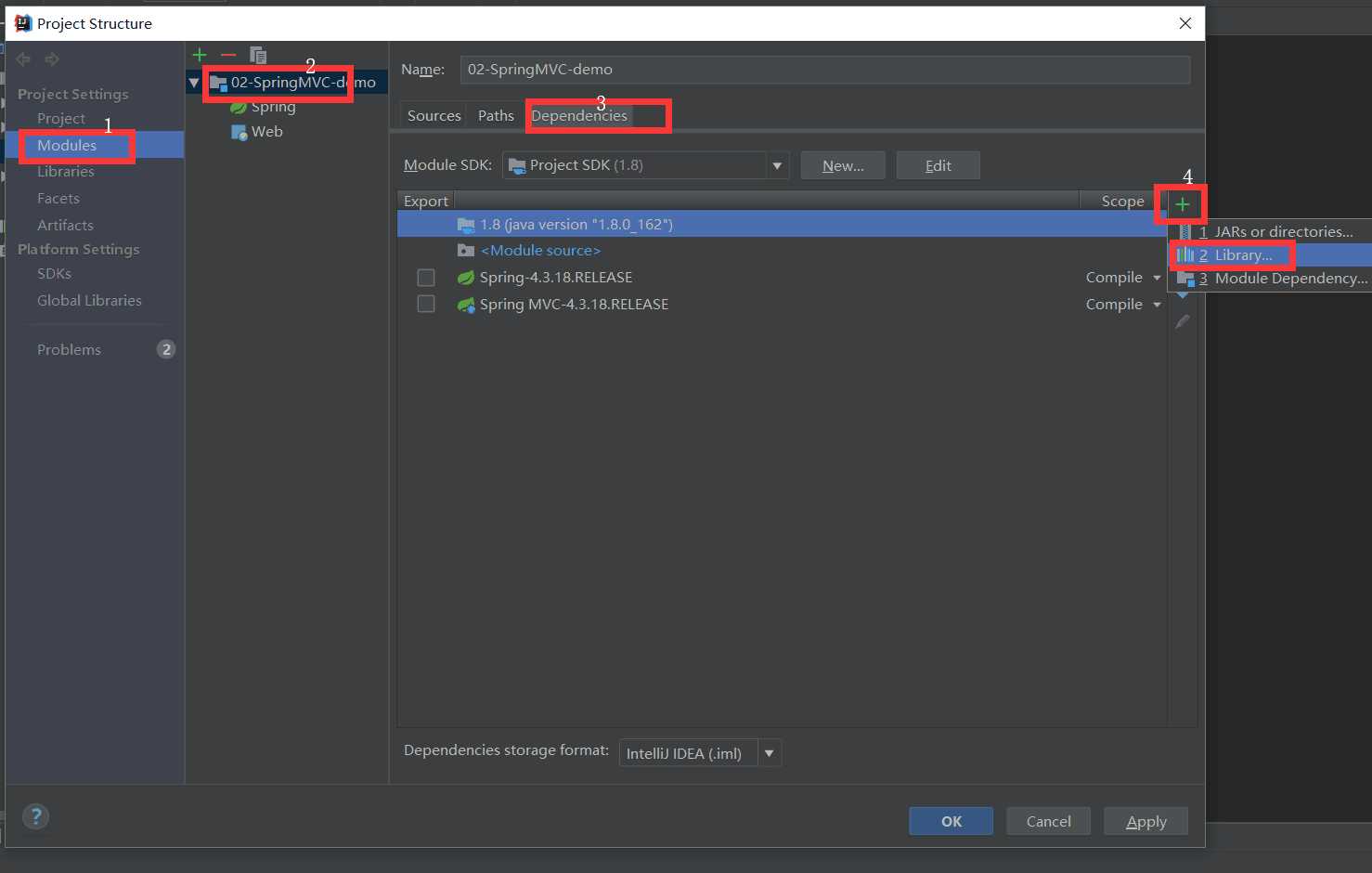The width and height of the screenshot is (1372, 873).
Task: Select Project in Project Settings
Action: point(61,119)
